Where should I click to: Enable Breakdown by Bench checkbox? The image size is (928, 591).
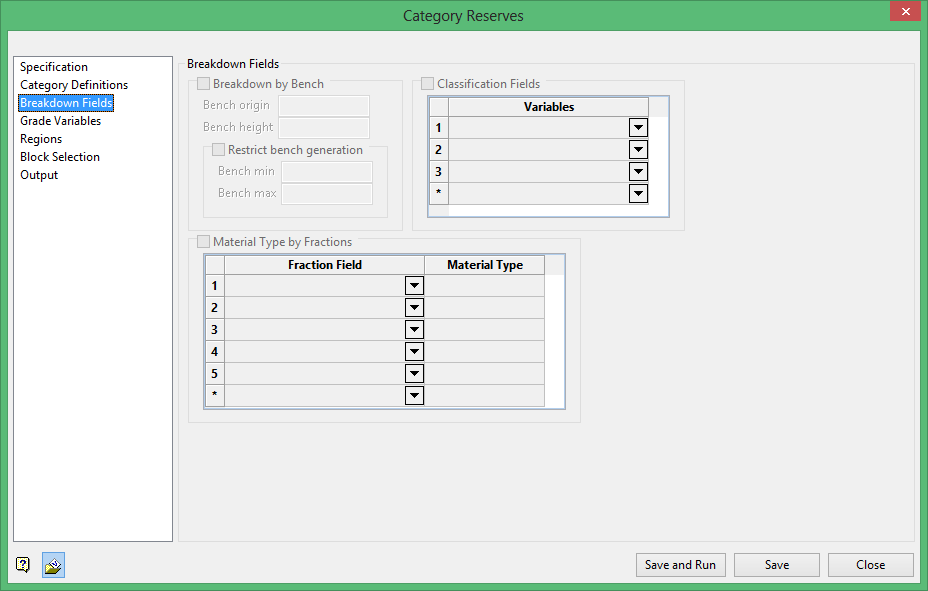(204, 84)
